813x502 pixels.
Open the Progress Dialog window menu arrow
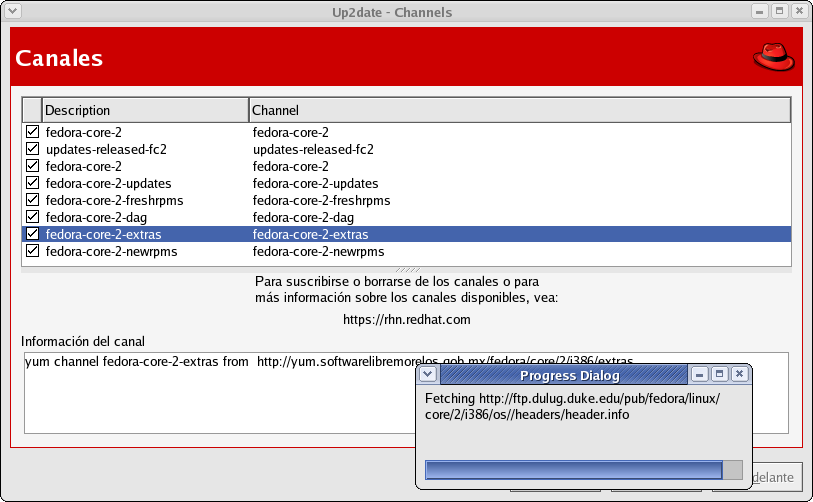(x=428, y=374)
